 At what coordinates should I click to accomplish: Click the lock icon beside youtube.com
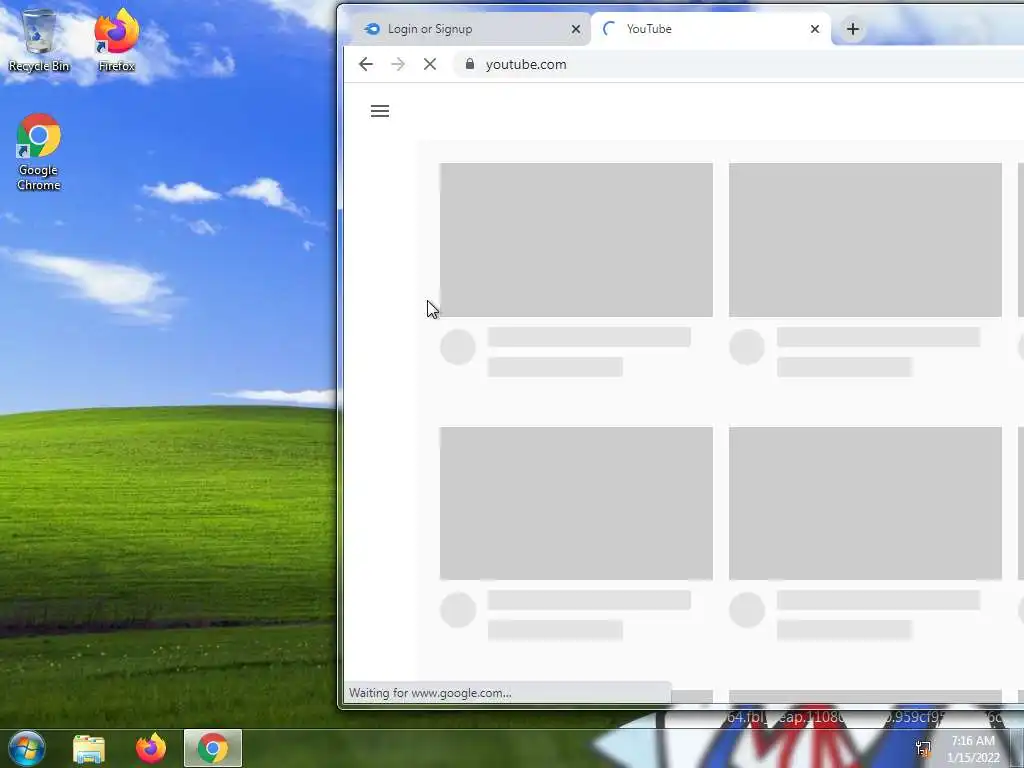pos(469,64)
